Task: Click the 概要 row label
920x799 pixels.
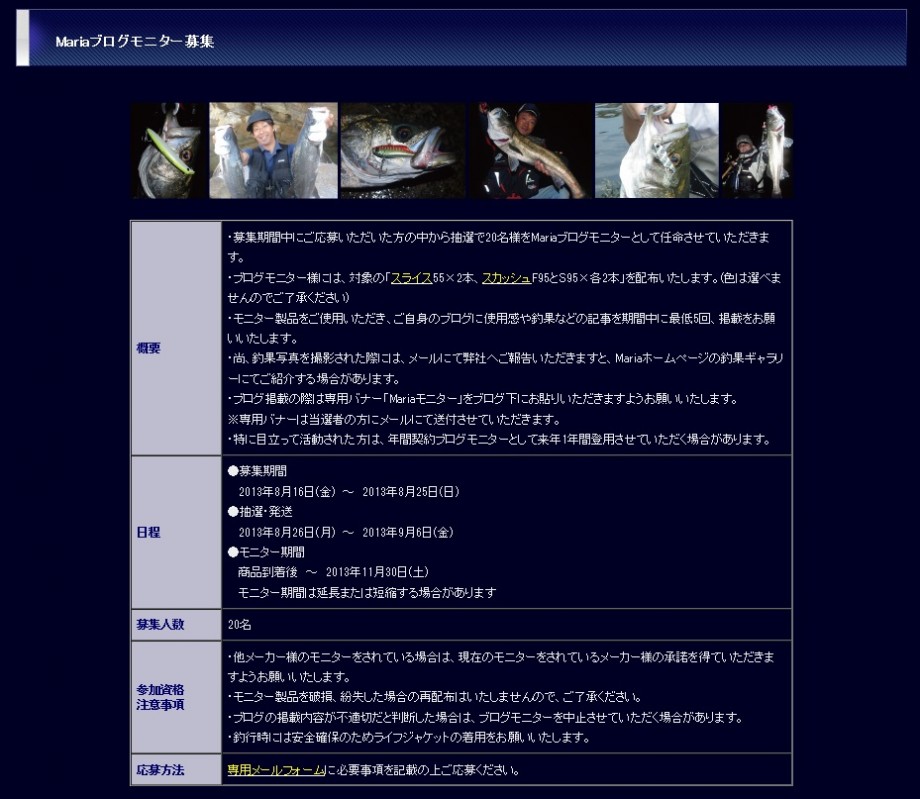Action: click(x=148, y=348)
